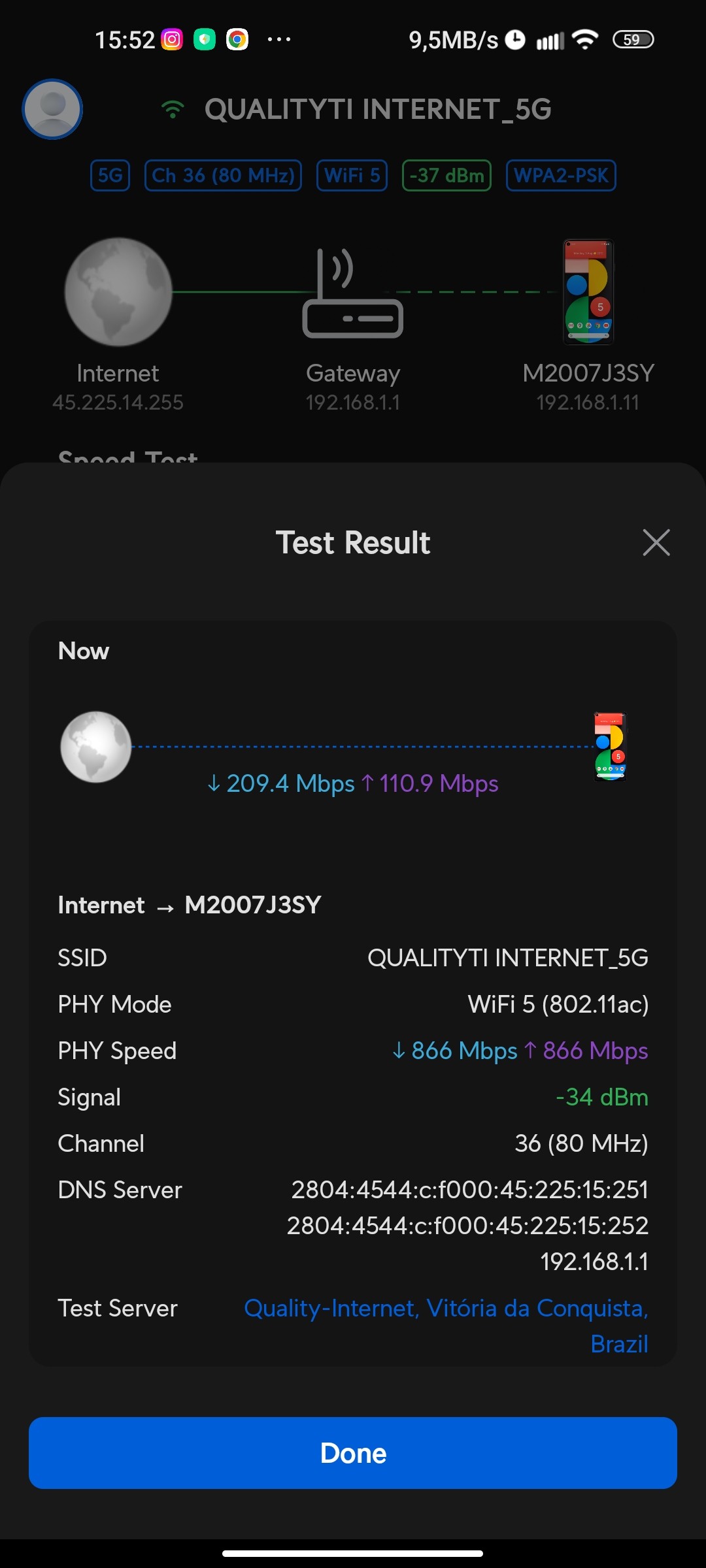
Task: Tap the WPA2-PSK security badge
Action: click(x=561, y=175)
